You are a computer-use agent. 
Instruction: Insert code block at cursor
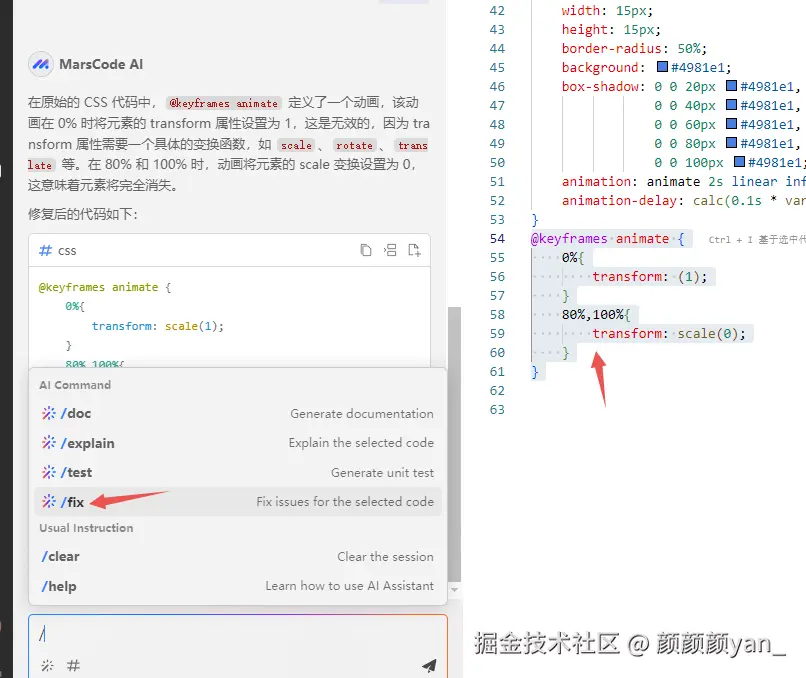pos(390,250)
